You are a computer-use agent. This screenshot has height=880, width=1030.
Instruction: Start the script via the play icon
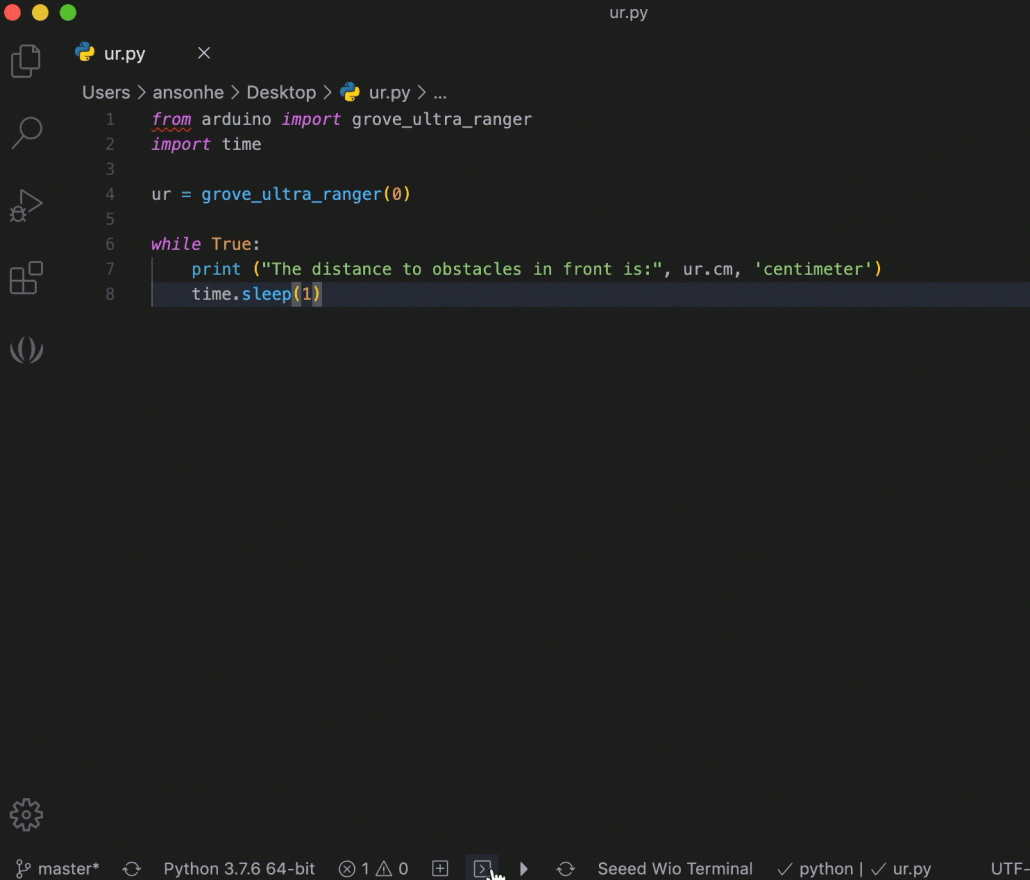pyautogui.click(x=524, y=869)
